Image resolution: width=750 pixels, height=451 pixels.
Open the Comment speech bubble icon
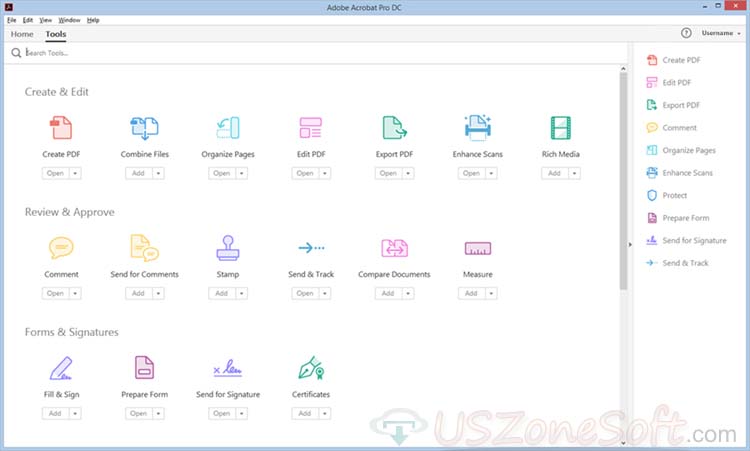tap(61, 247)
